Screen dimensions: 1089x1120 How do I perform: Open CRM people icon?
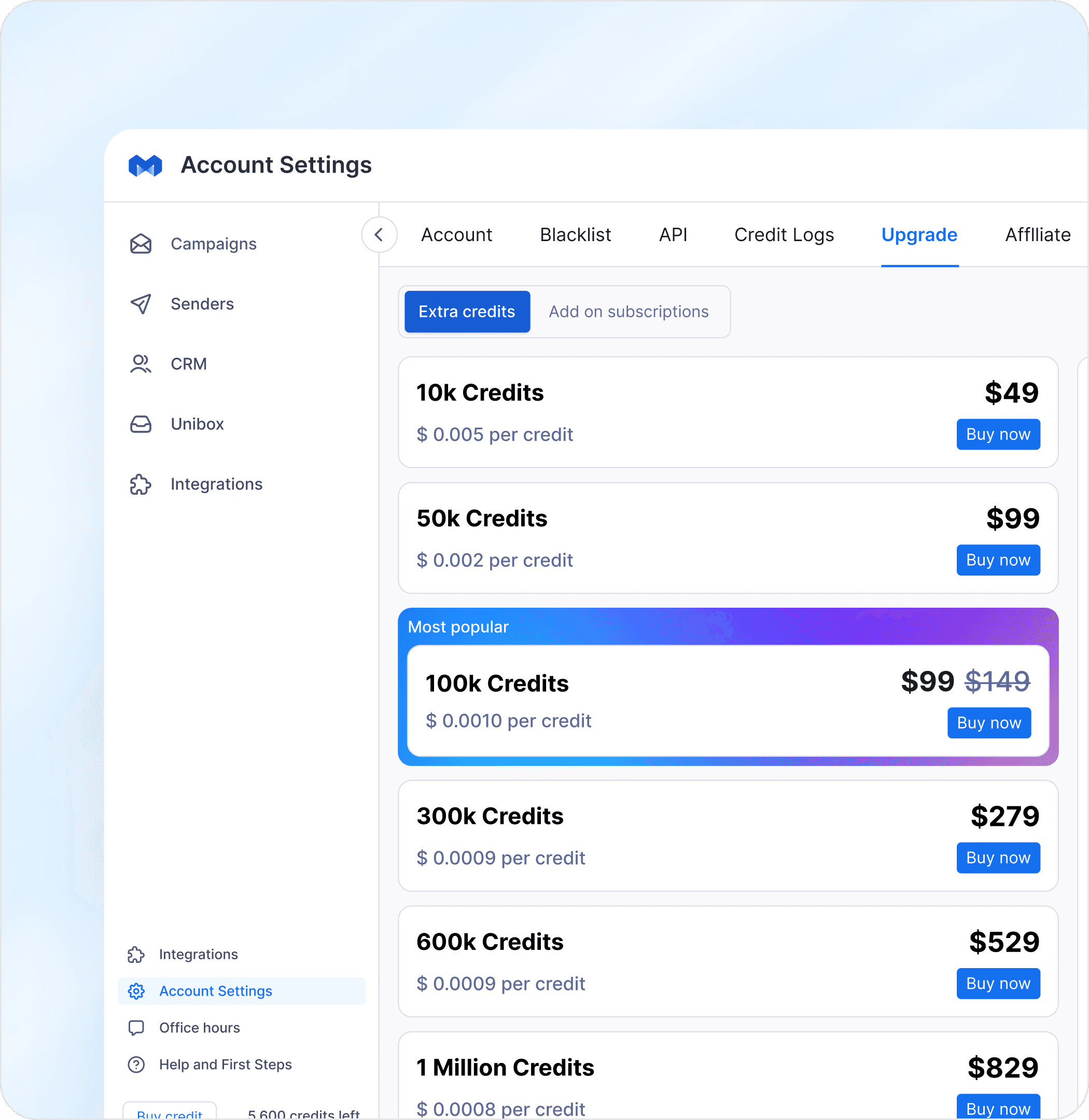tap(141, 364)
